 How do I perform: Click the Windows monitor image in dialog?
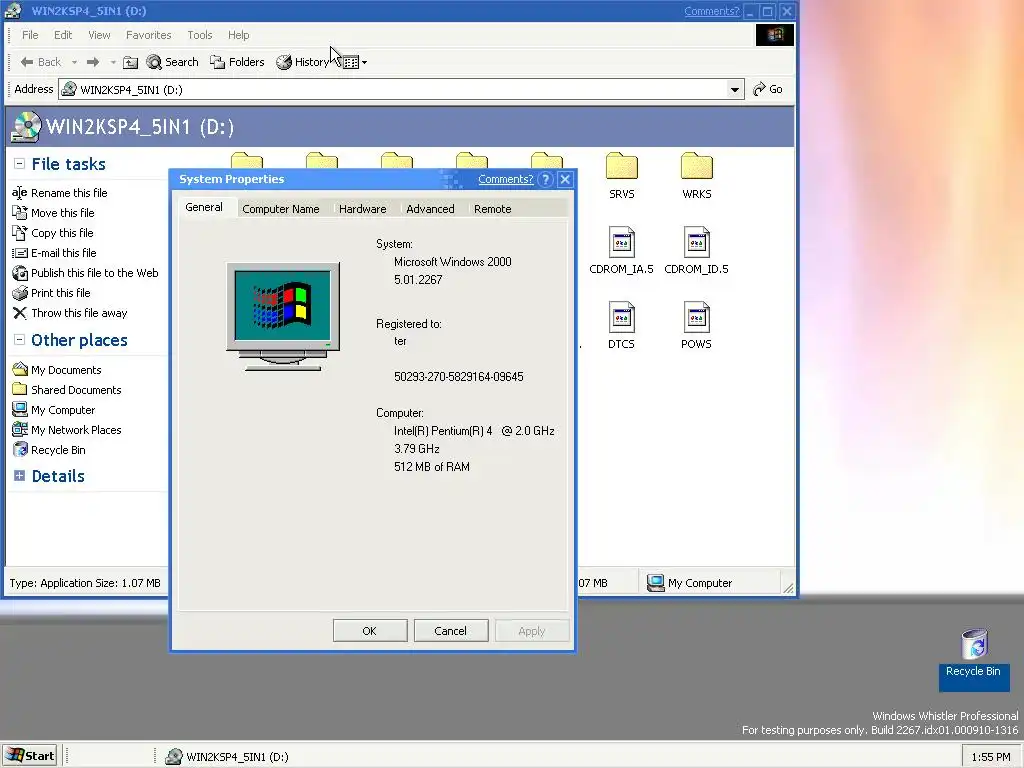[283, 317]
